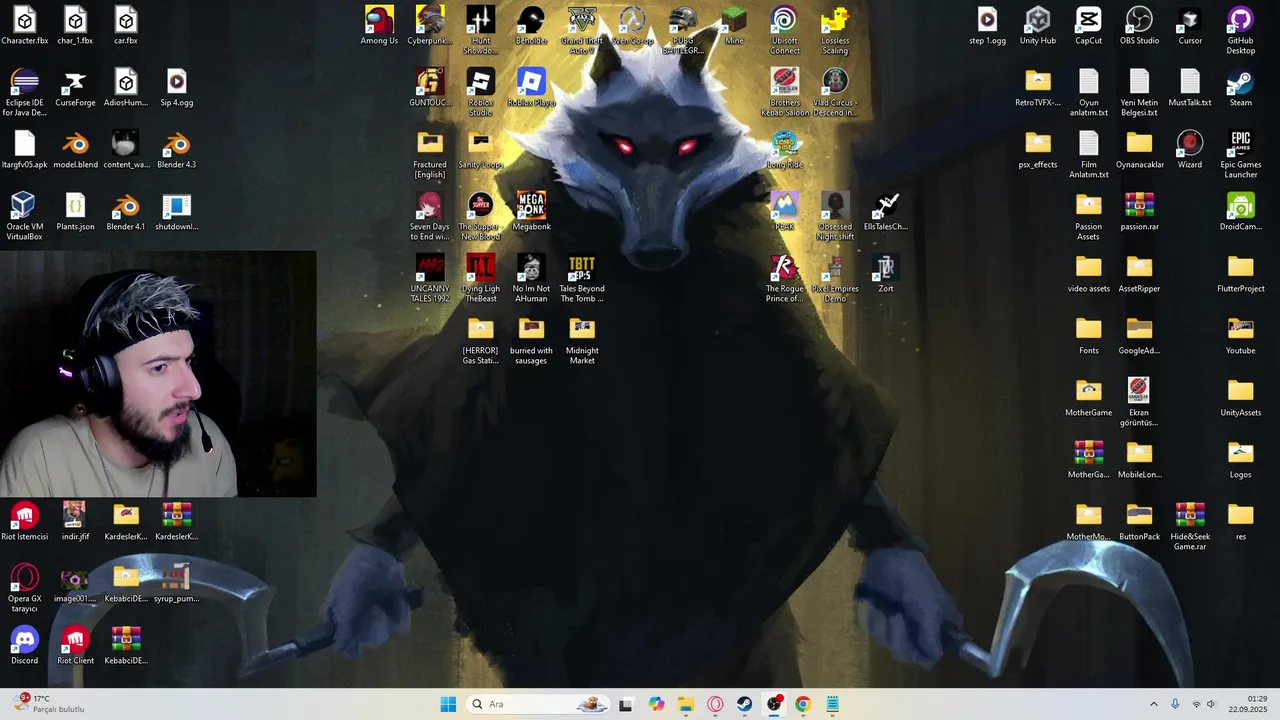The image size is (1280, 720).
Task: Select the Hunt Showdown desktop icon
Action: pyautogui.click(x=481, y=30)
